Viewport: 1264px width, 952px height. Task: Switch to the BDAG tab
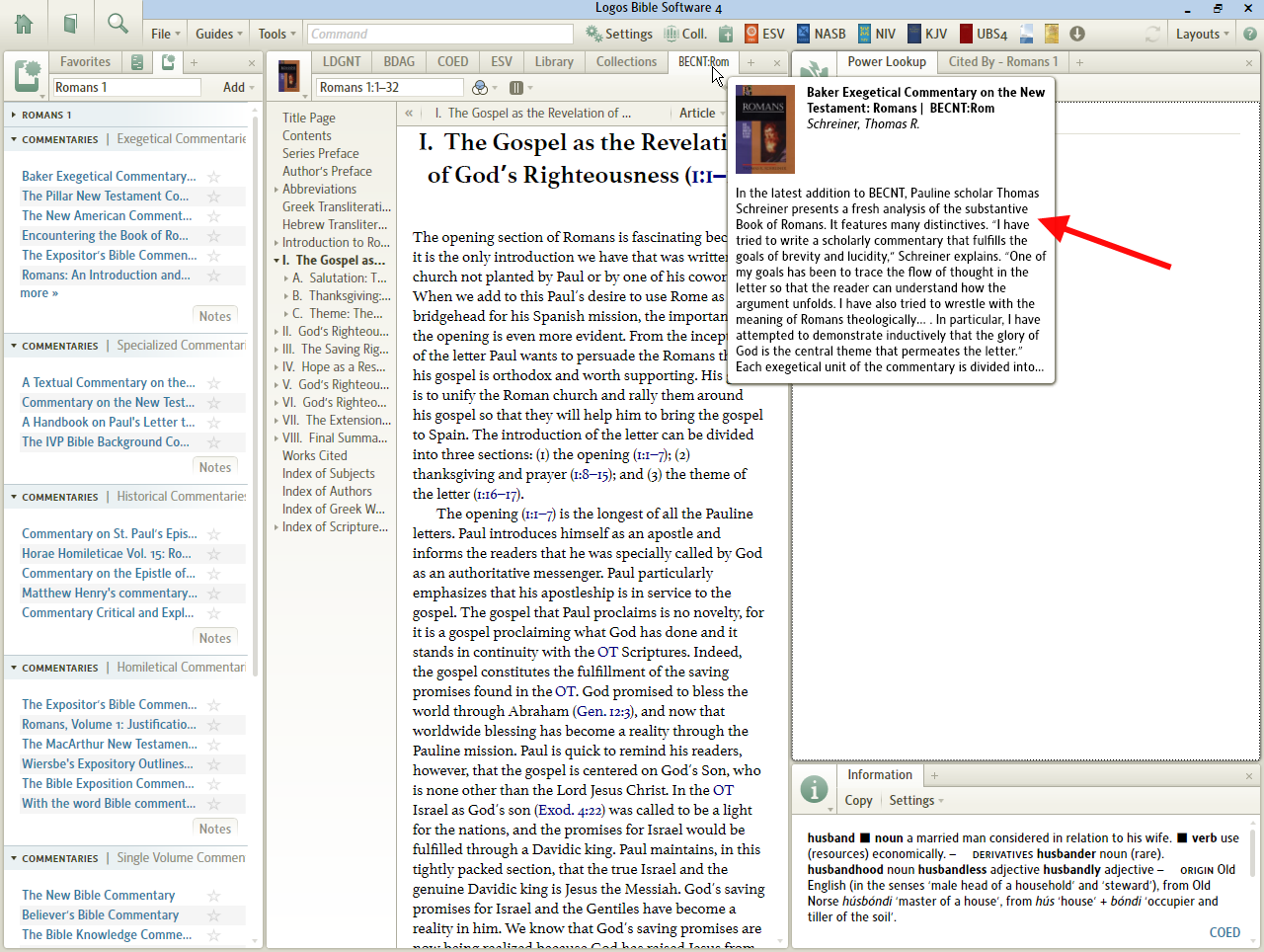point(399,61)
